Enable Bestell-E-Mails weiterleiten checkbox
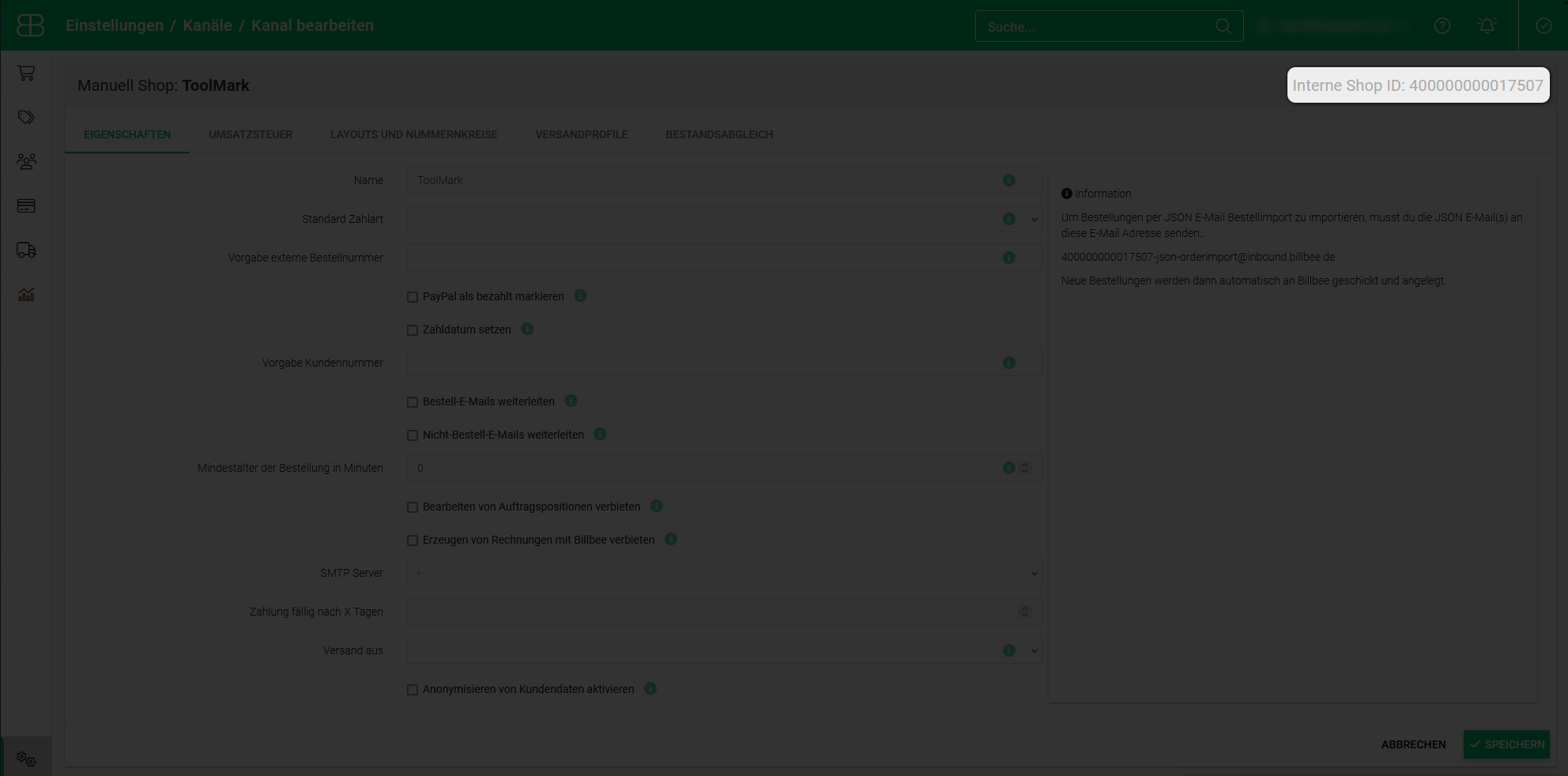The height and width of the screenshot is (776, 1568). tap(413, 402)
